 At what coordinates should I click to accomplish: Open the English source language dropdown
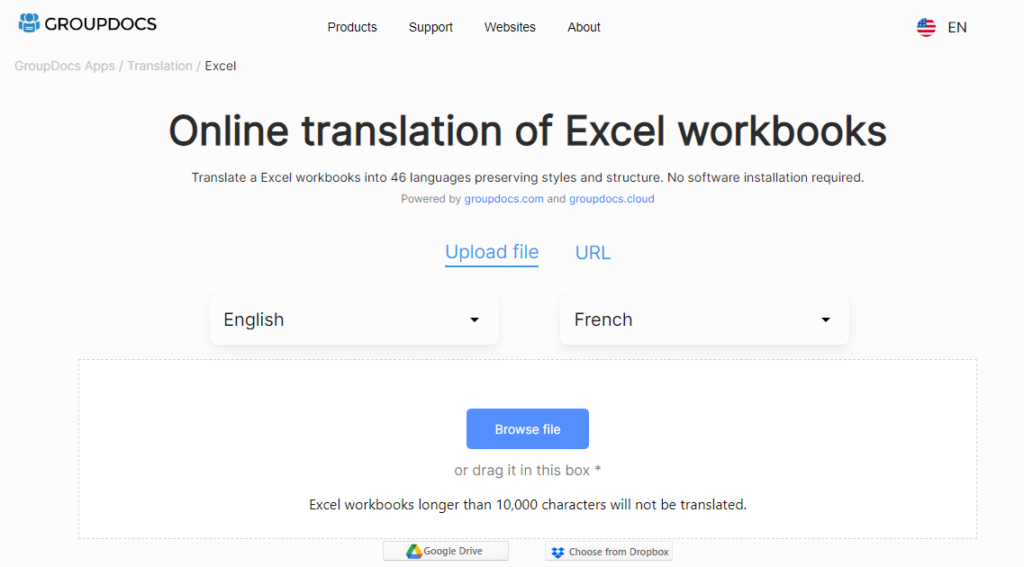tap(353, 320)
